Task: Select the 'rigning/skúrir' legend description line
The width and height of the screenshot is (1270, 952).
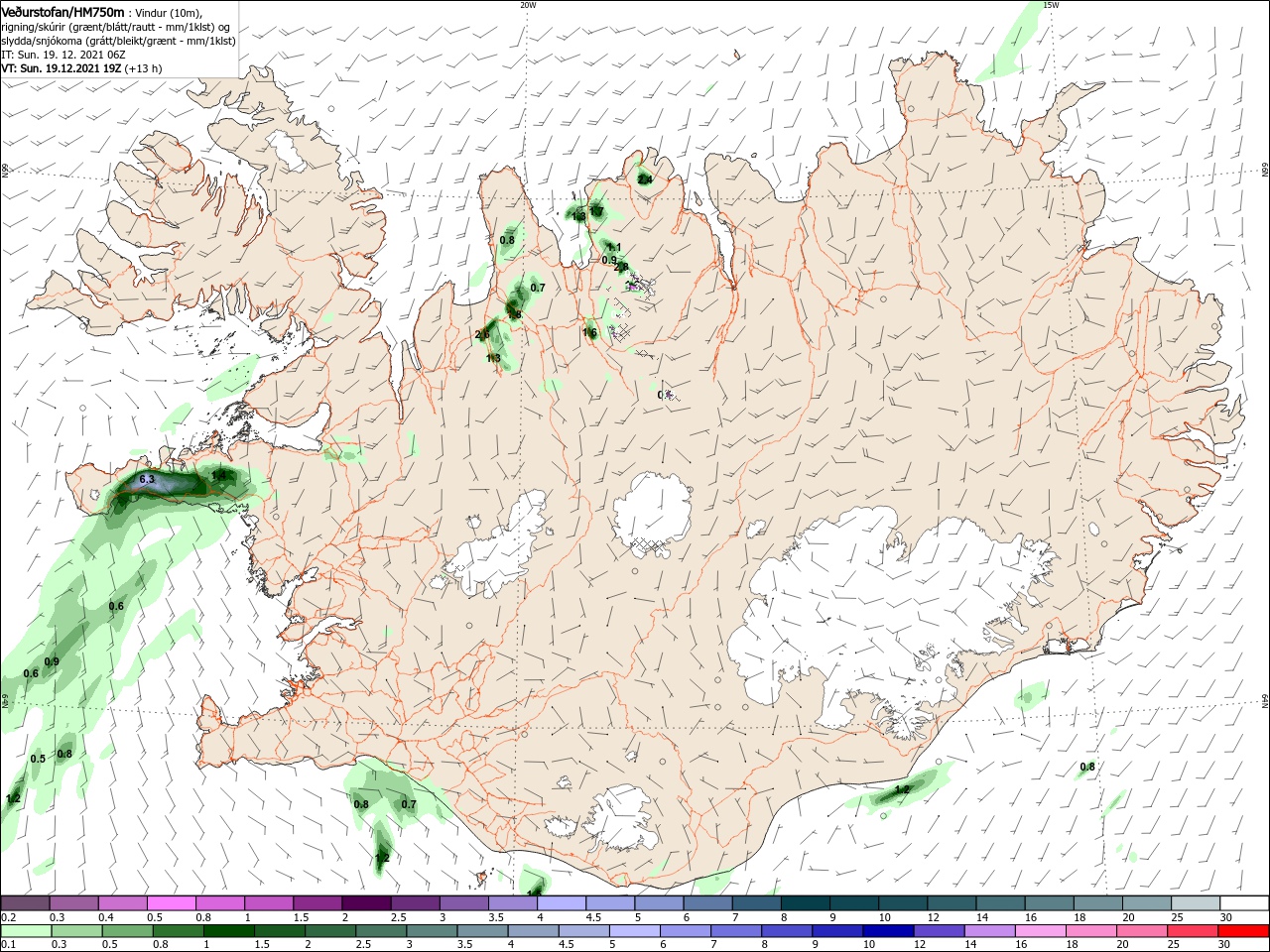Action: (115, 26)
